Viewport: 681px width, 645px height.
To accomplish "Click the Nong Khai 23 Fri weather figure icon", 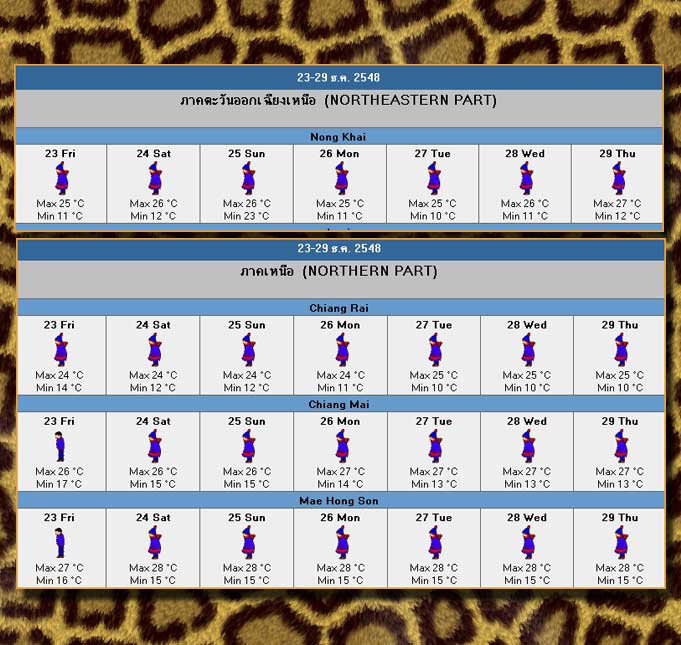I will pos(60,178).
